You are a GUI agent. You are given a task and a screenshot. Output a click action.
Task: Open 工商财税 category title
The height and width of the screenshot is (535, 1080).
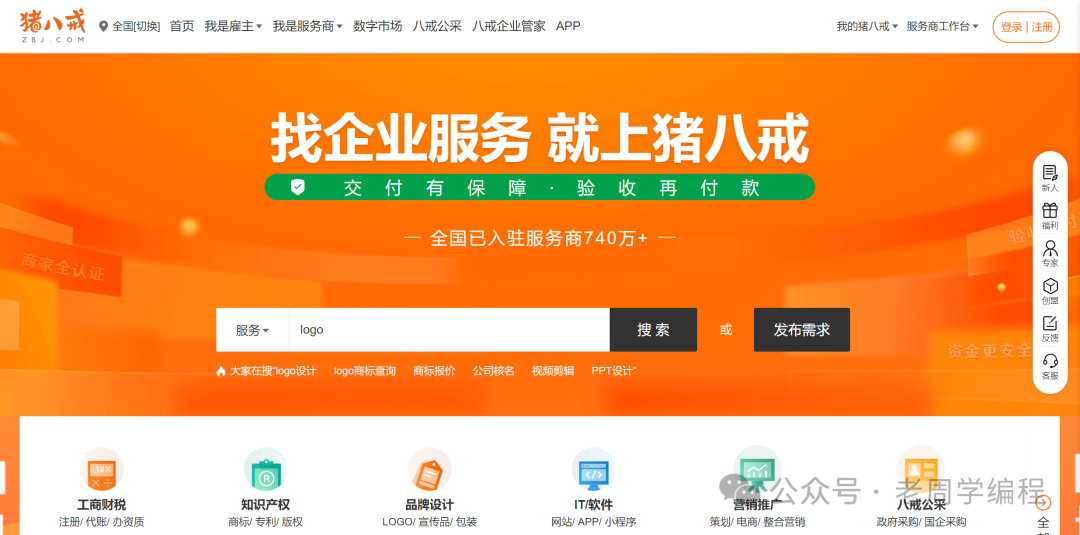pyautogui.click(x=102, y=505)
